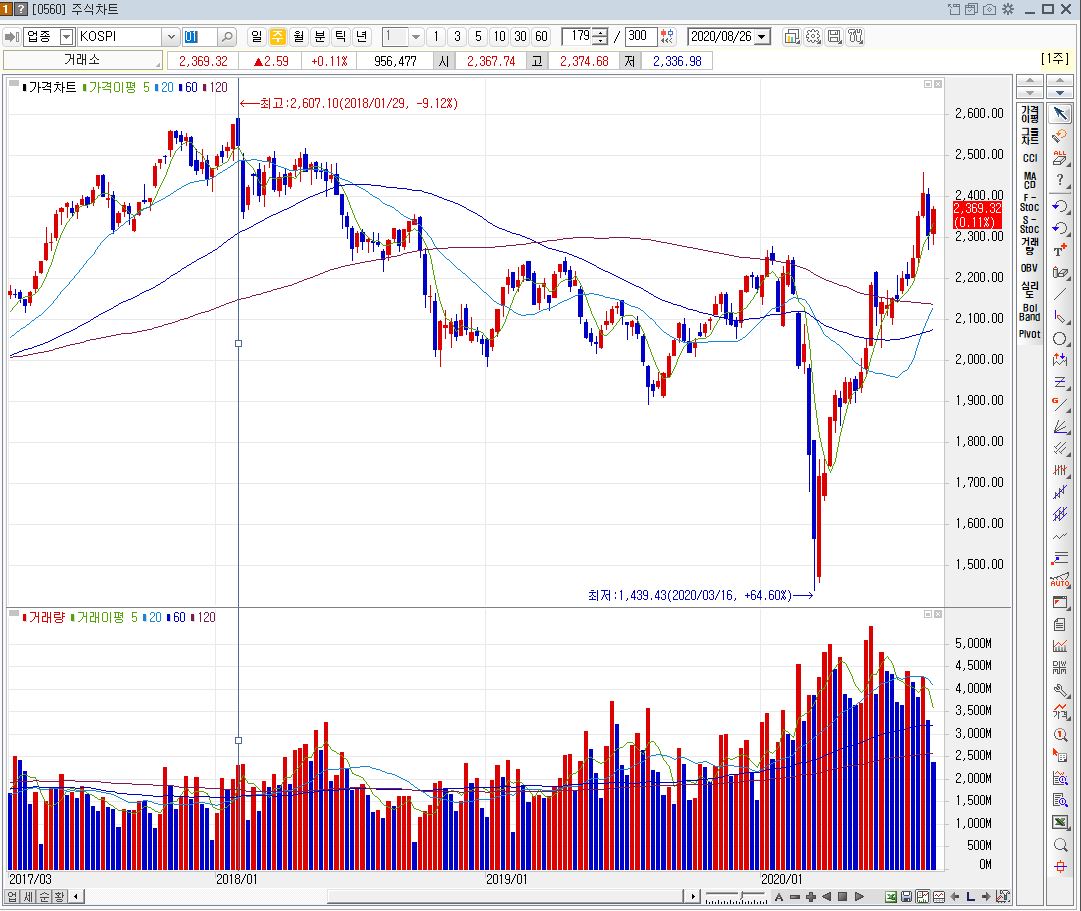Image resolution: width=1081 pixels, height=911 pixels.
Task: Click the period count sync icon after 300
Action: (x=667, y=37)
